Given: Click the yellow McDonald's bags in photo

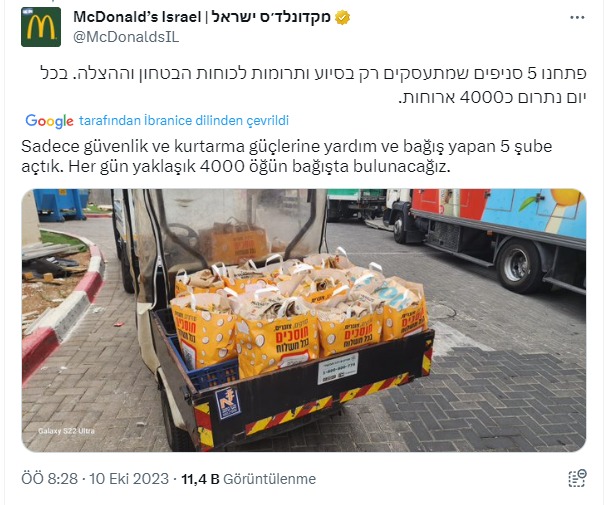Looking at the screenshot, I should 299,311.
